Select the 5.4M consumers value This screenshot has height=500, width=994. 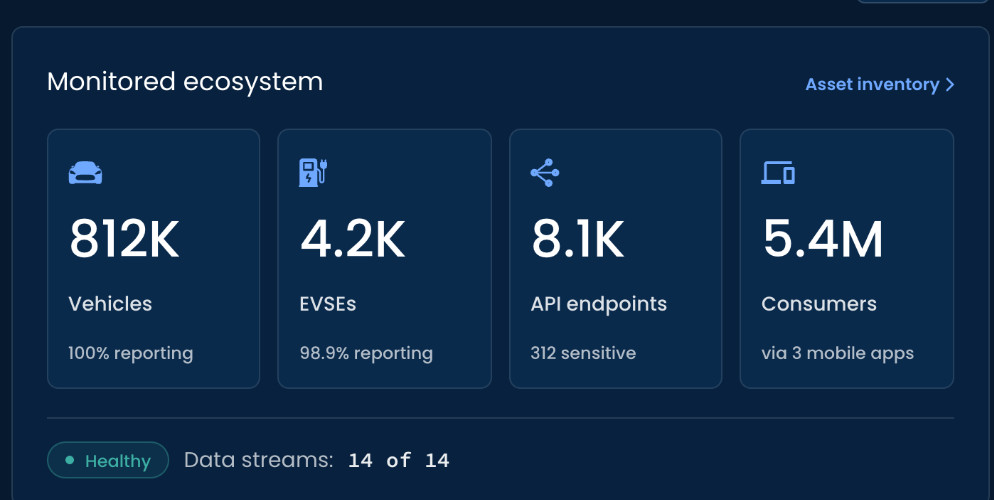[823, 239]
